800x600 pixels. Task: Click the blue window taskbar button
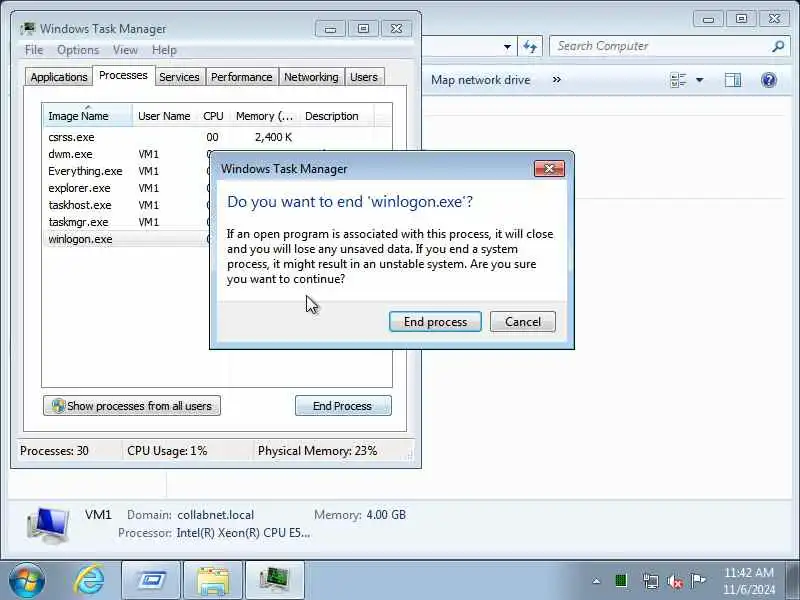[x=151, y=580]
